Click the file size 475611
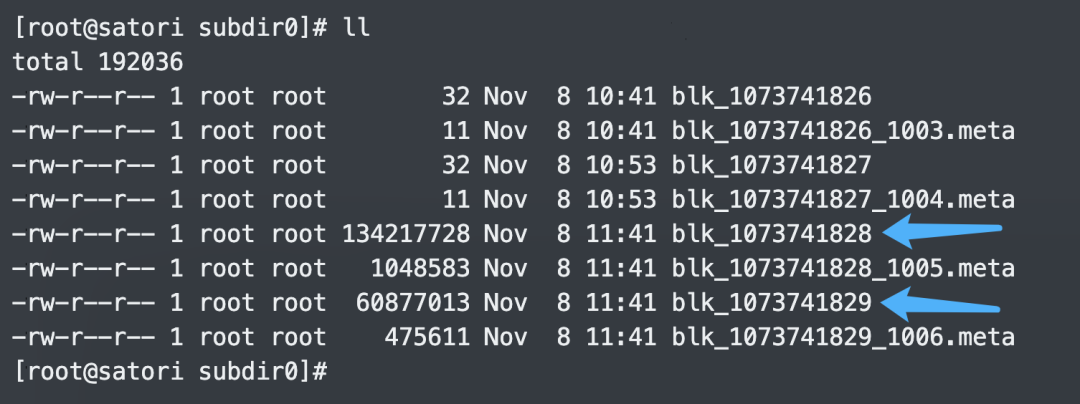Screen dimensions: 1080x404 pos(427,337)
